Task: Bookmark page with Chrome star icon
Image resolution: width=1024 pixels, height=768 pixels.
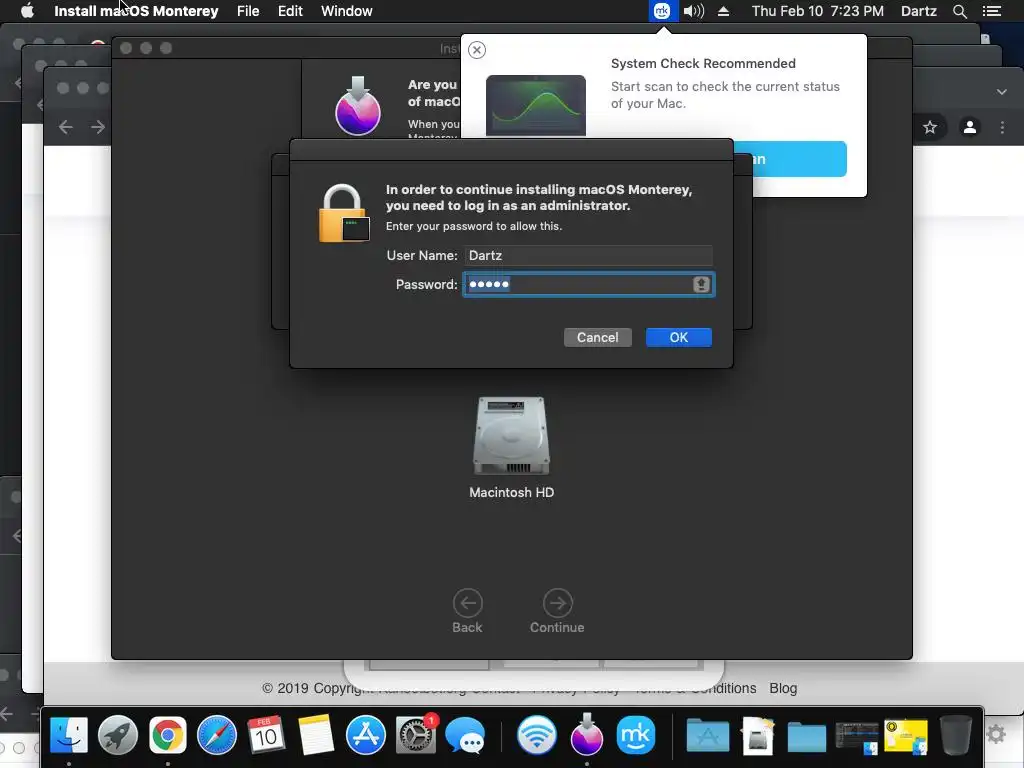Action: [x=930, y=127]
